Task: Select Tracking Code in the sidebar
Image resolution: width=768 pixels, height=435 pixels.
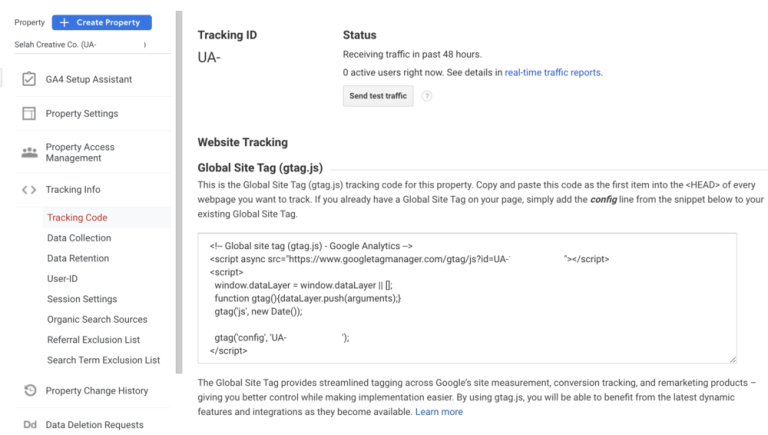Action: click(x=77, y=217)
